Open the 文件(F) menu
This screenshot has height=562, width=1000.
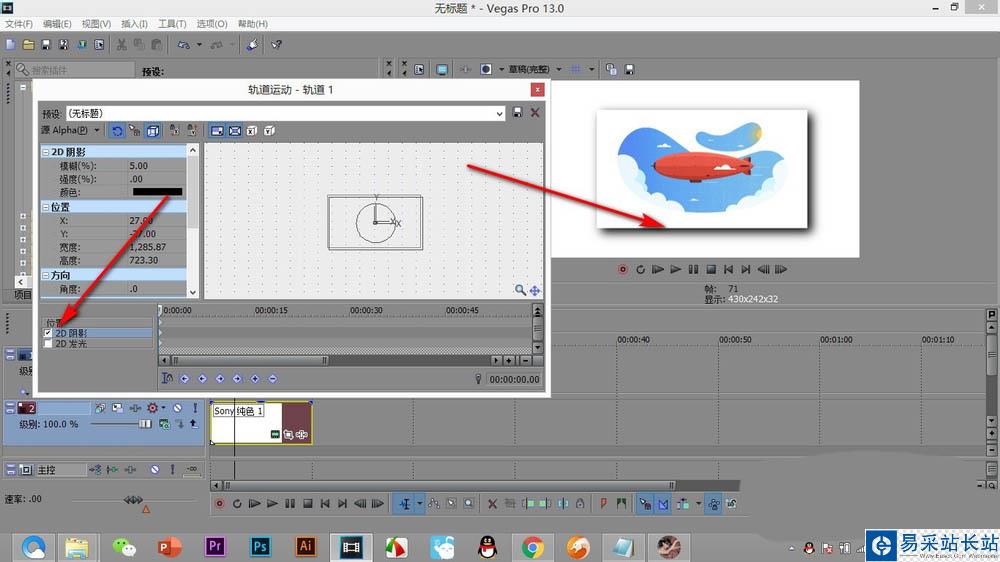tap(18, 24)
